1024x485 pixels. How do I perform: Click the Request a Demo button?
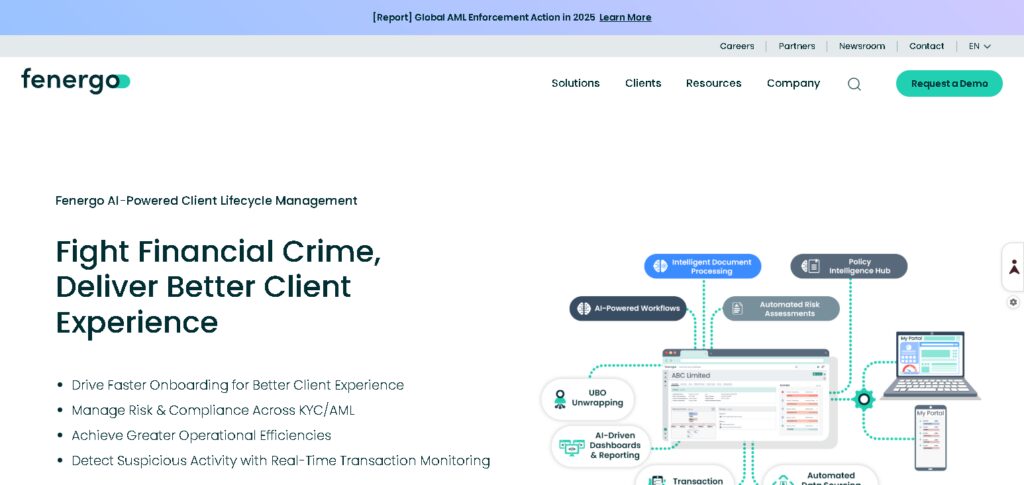pyautogui.click(x=949, y=84)
